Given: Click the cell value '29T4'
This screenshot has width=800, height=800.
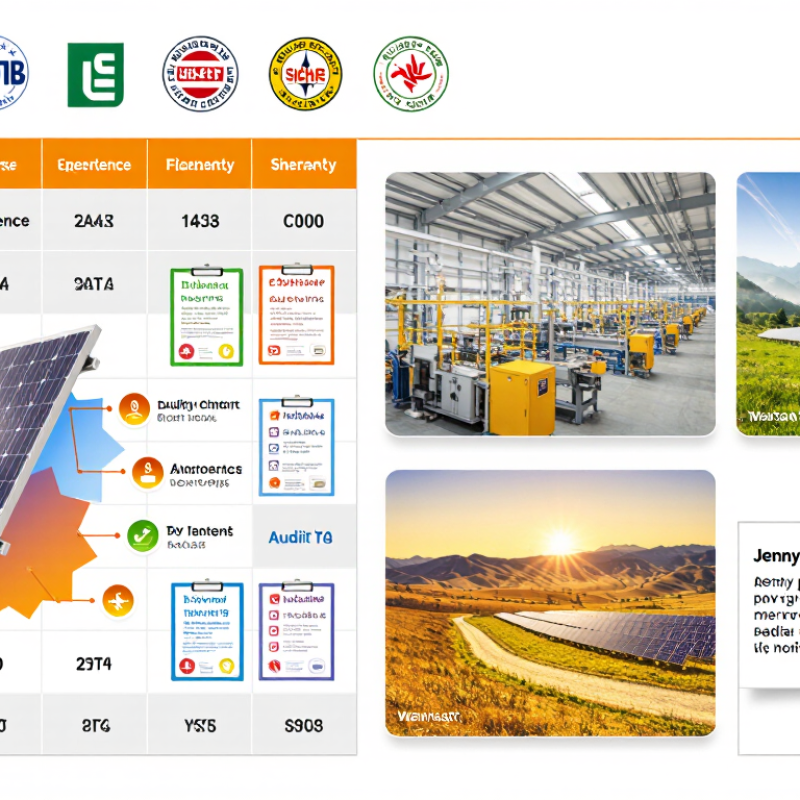Looking at the screenshot, I should pos(94,664).
